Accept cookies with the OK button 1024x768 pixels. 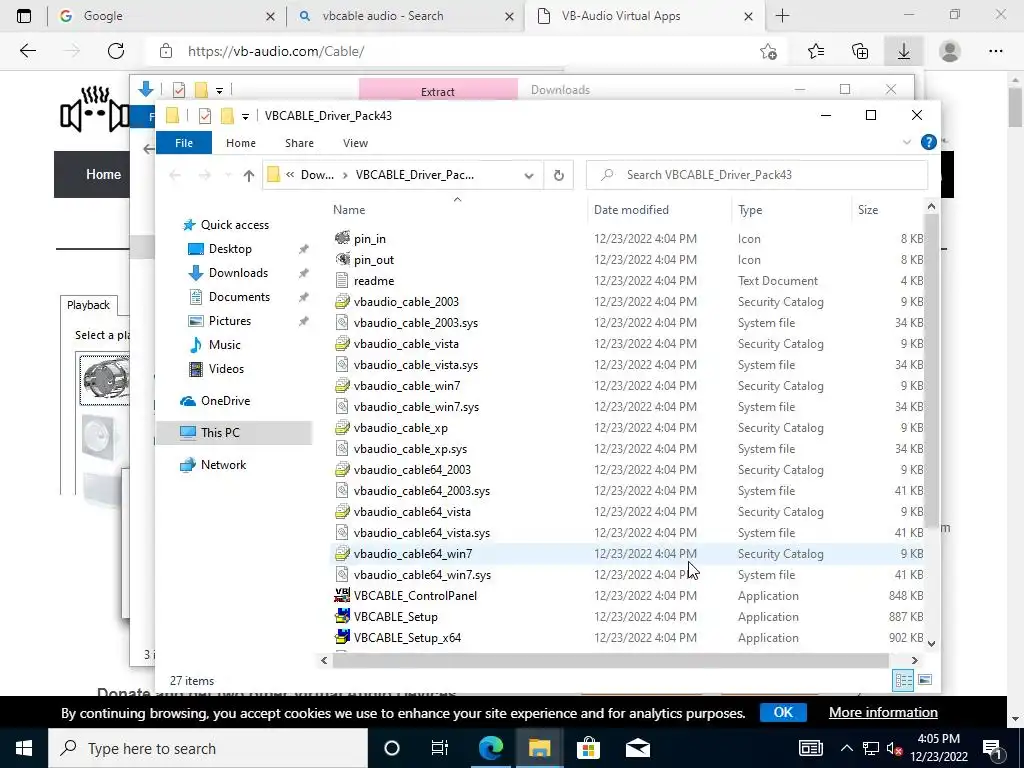[x=783, y=712]
